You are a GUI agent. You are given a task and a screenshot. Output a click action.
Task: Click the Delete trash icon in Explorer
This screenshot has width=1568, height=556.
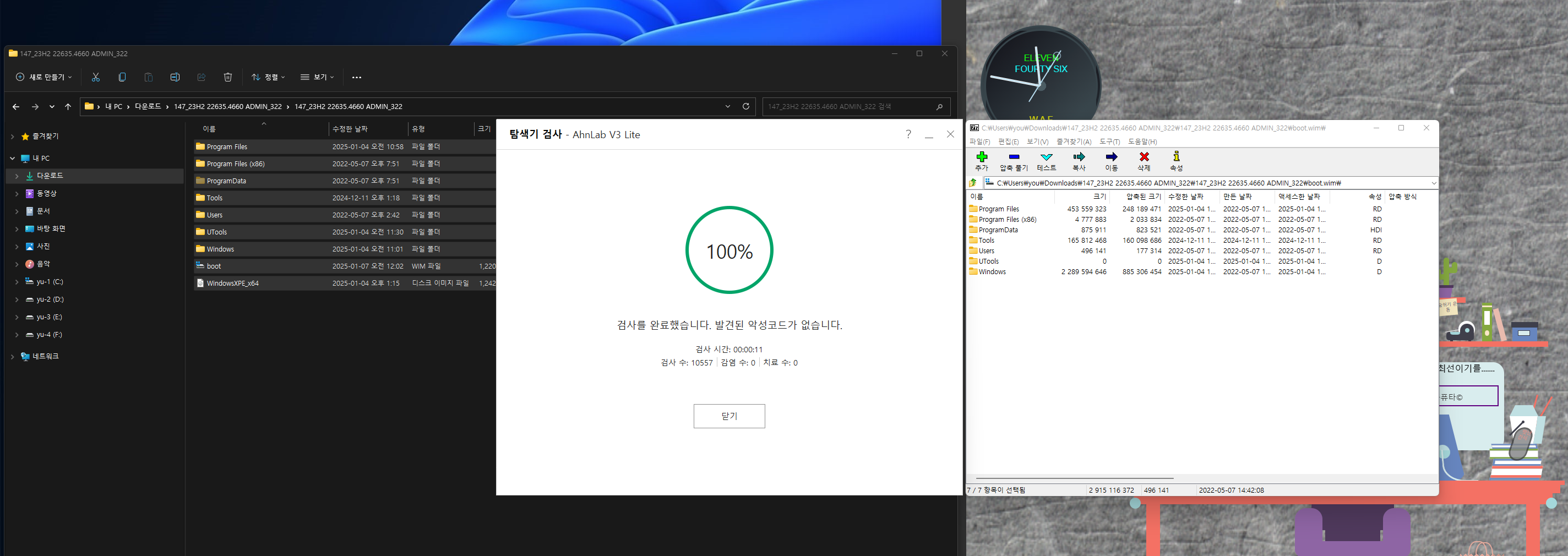point(227,77)
